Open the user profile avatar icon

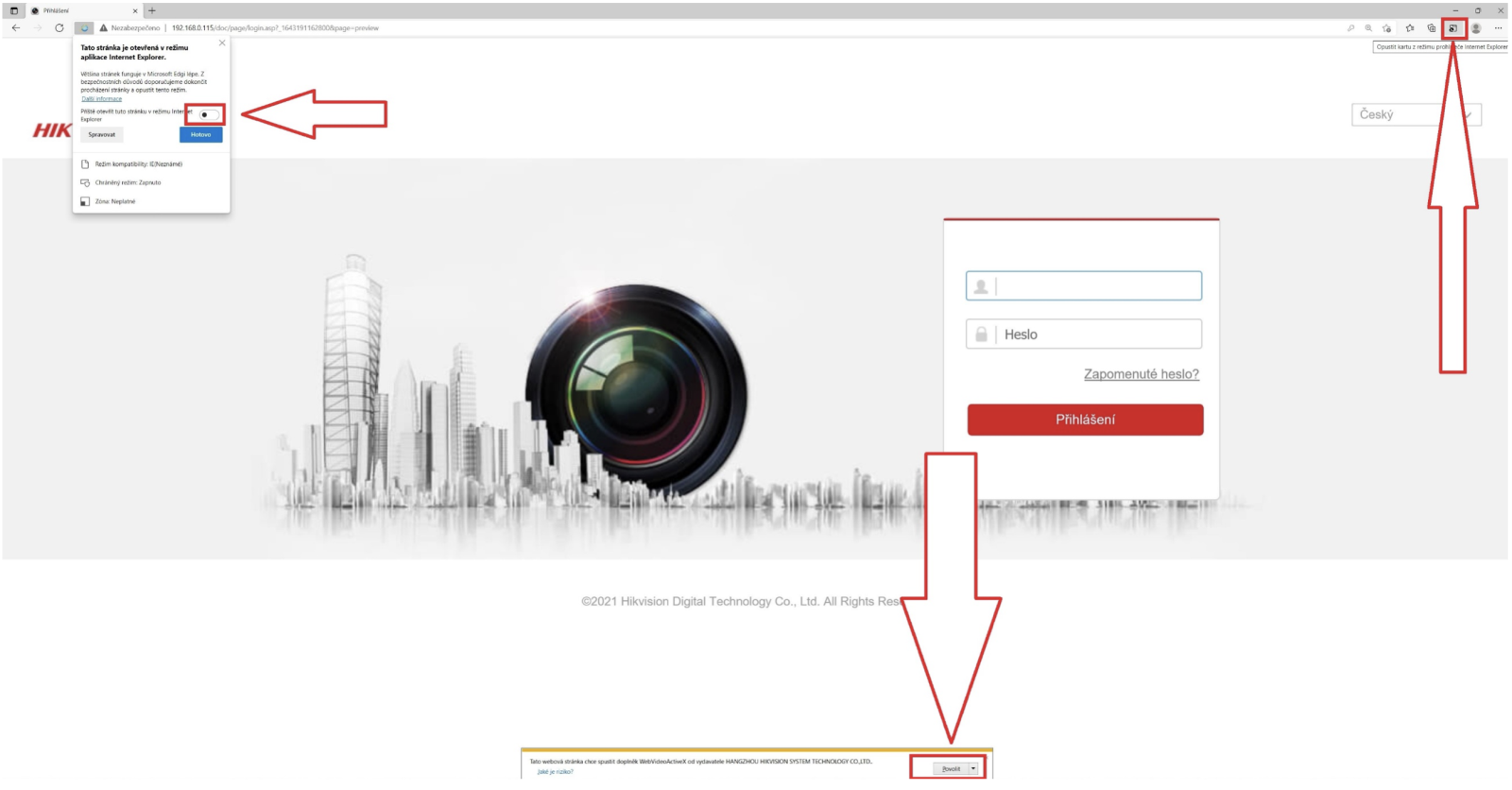coord(1476,28)
